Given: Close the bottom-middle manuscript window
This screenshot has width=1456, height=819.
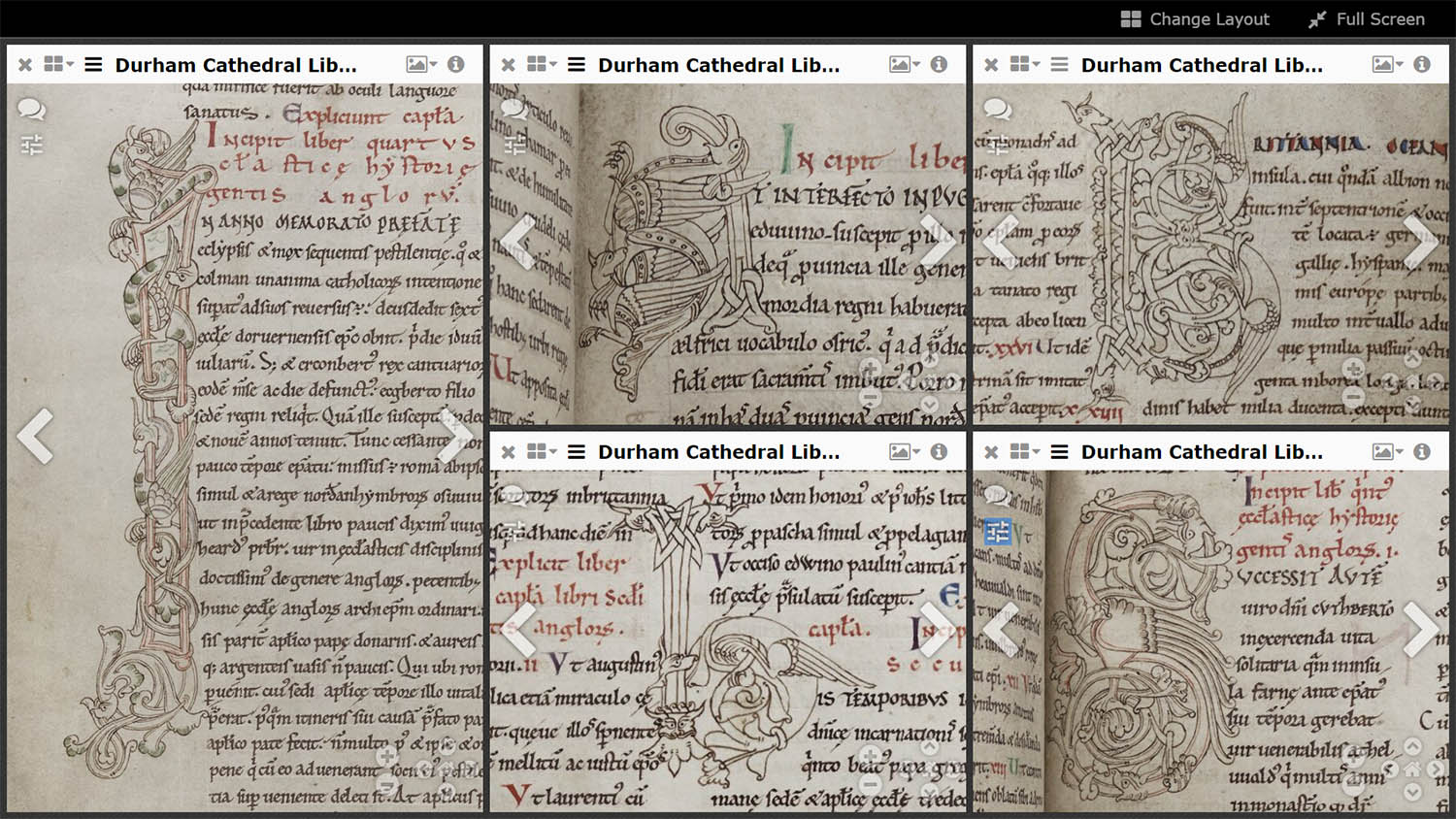Looking at the screenshot, I should pyautogui.click(x=509, y=452).
